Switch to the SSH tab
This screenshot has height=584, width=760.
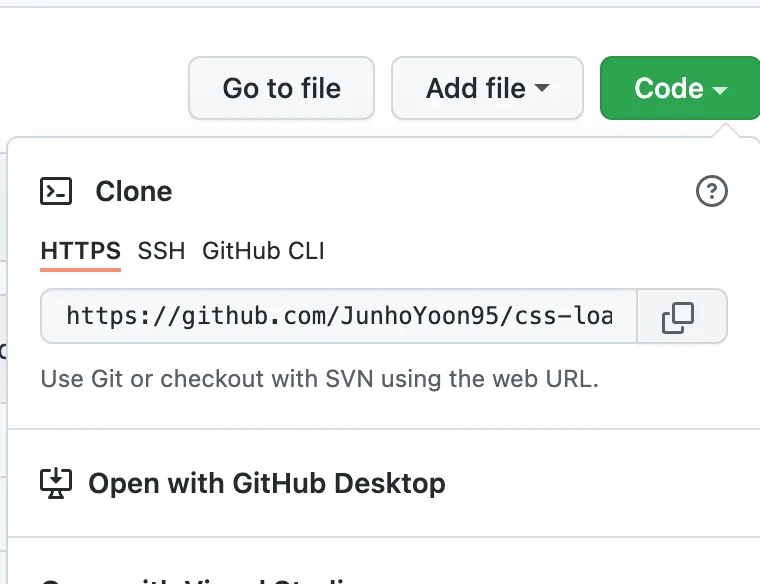click(161, 251)
